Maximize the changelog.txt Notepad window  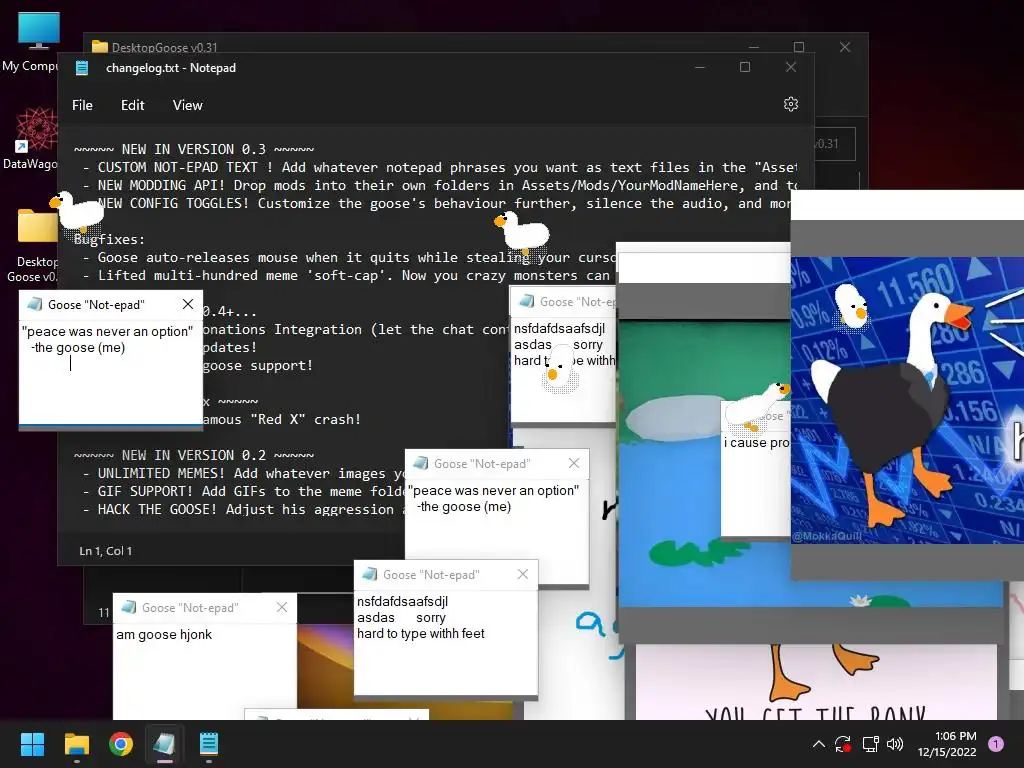point(744,67)
